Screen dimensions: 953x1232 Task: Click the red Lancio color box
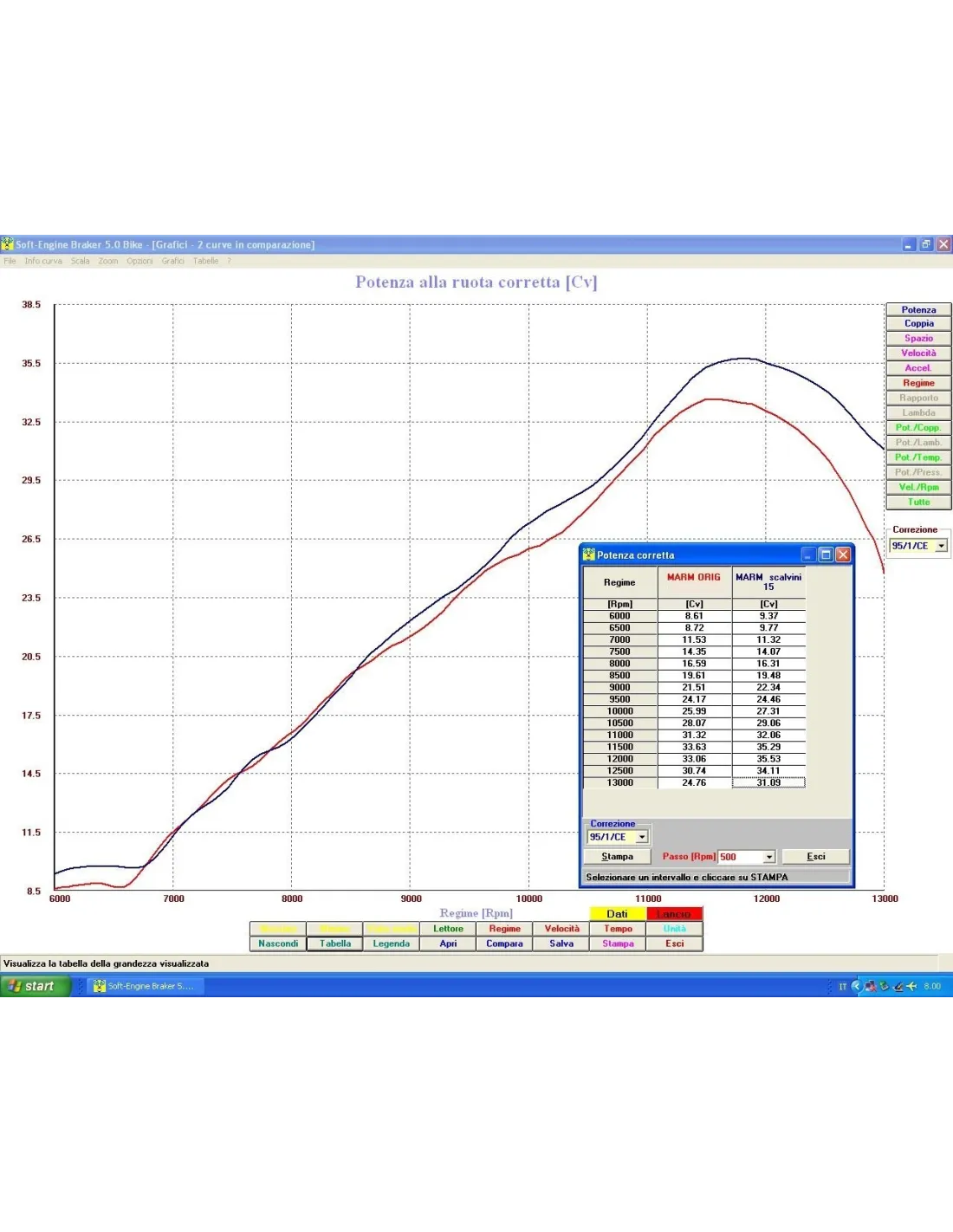[x=674, y=914]
